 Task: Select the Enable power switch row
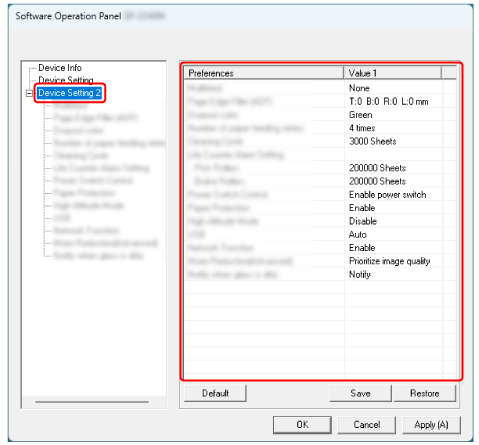320,194
